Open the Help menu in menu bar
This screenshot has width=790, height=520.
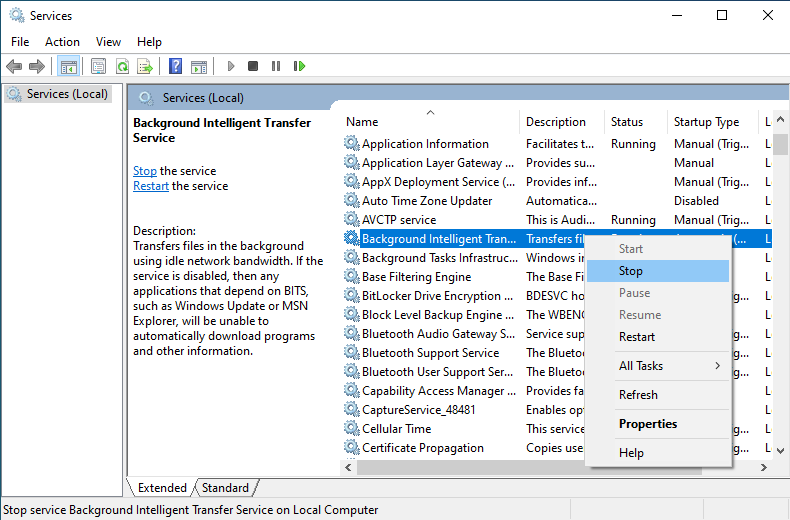(149, 42)
